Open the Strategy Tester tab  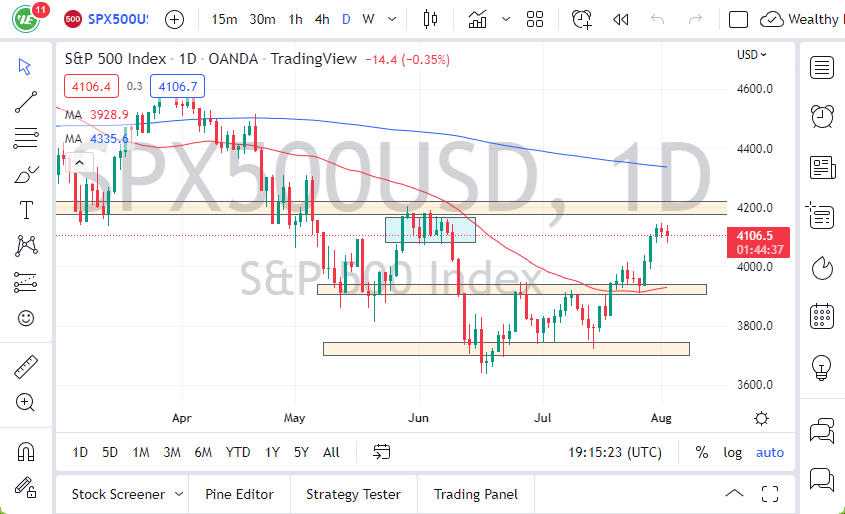point(353,494)
